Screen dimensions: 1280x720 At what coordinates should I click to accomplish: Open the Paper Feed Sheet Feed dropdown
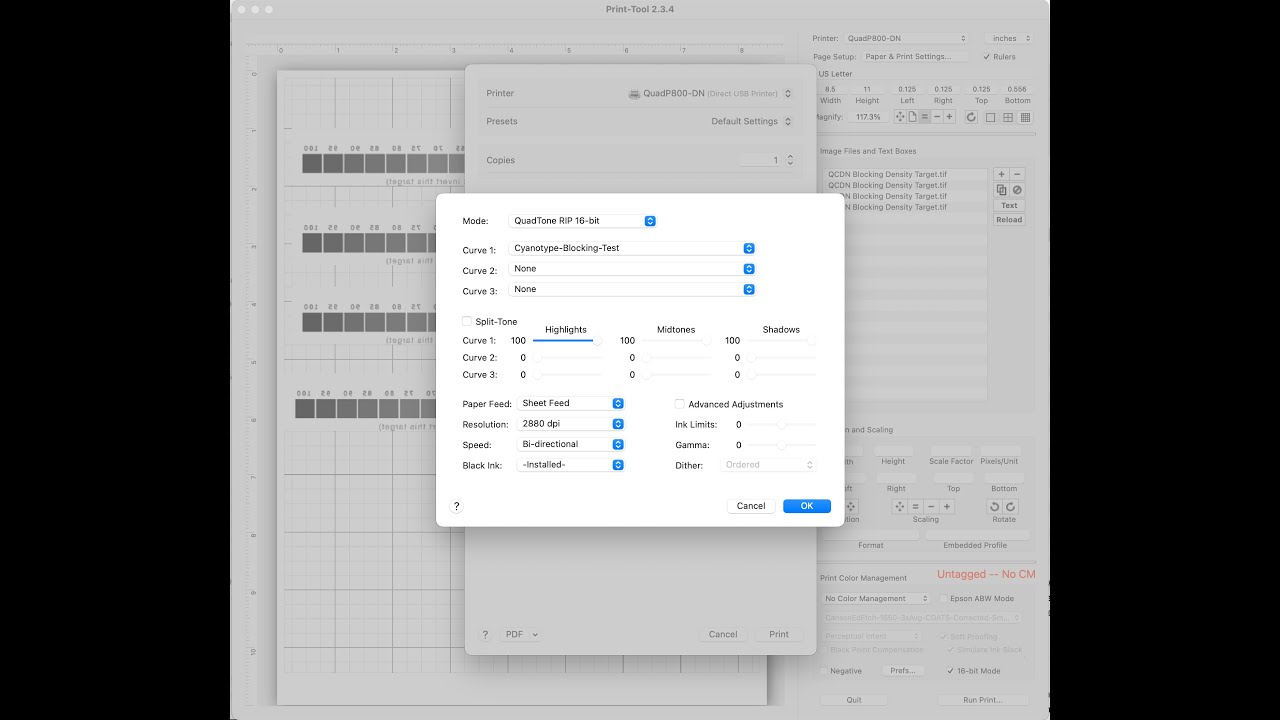pyautogui.click(x=571, y=403)
